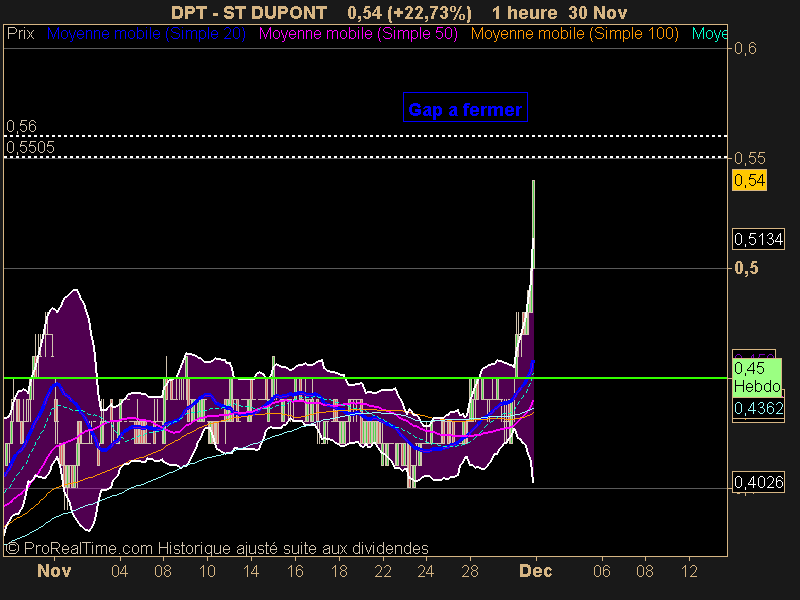Click the 24 date on the time axis

pyautogui.click(x=426, y=570)
